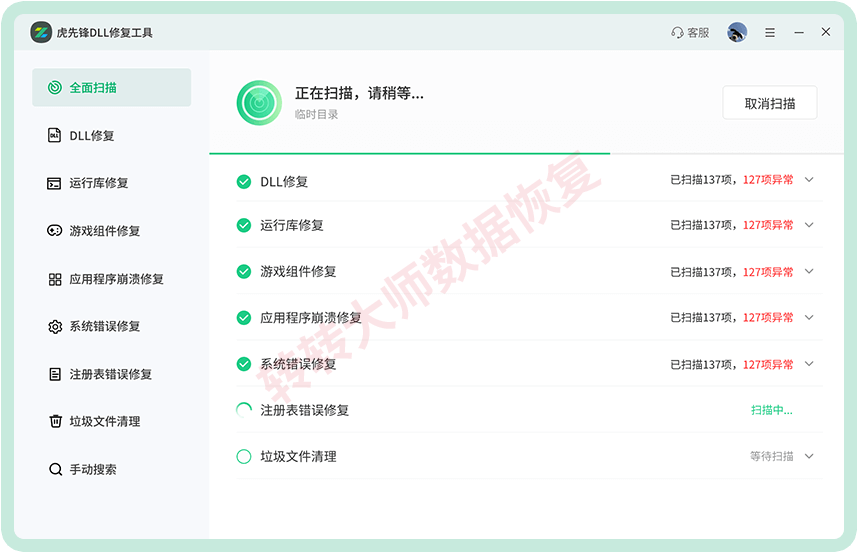Viewport: 858px width, 553px height.
Task: Click the 扫描中... status text
Action: 772,410
